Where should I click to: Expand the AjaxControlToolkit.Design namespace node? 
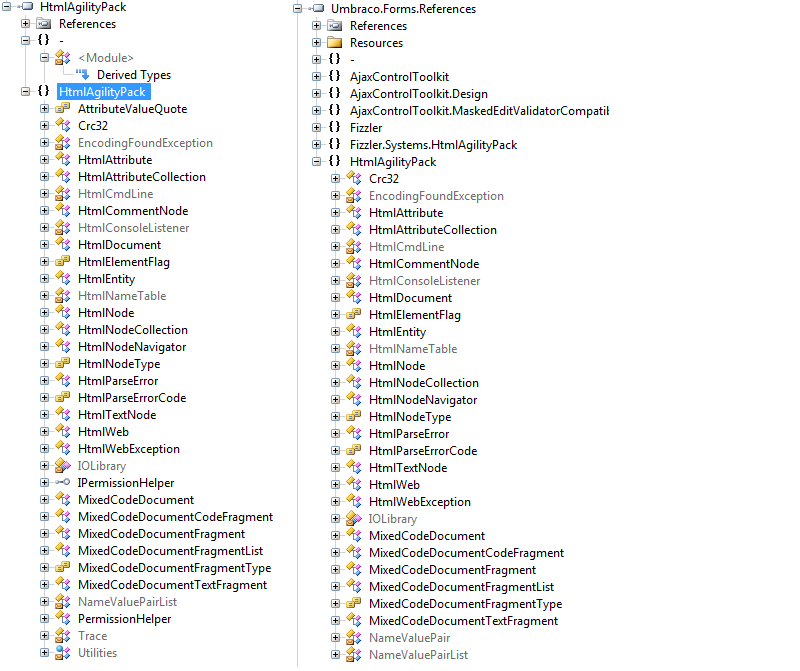(316, 93)
